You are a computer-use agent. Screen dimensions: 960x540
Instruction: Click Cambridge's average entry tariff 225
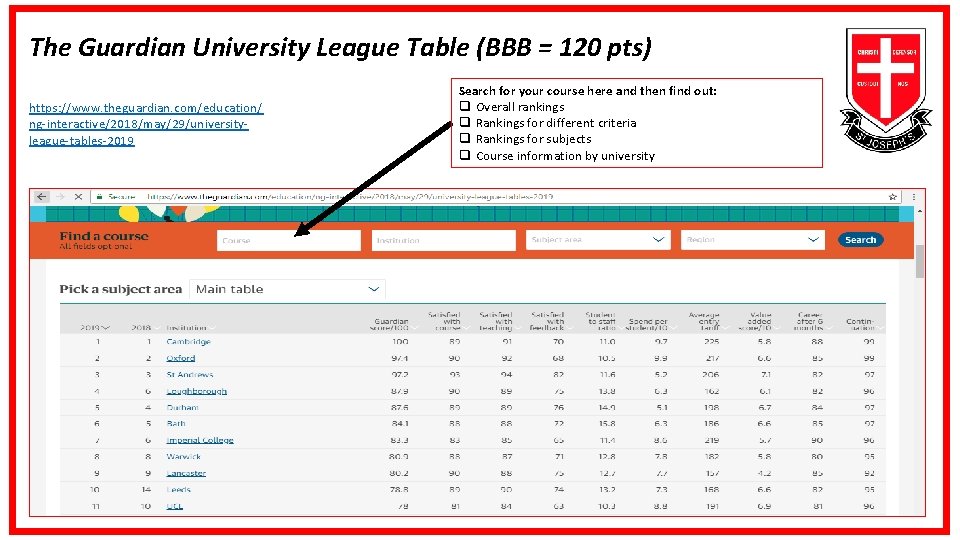(711, 342)
